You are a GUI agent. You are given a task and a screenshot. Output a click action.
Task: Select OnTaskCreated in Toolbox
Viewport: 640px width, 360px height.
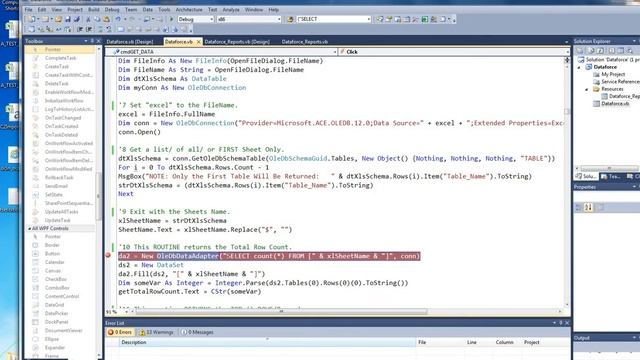[62, 126]
